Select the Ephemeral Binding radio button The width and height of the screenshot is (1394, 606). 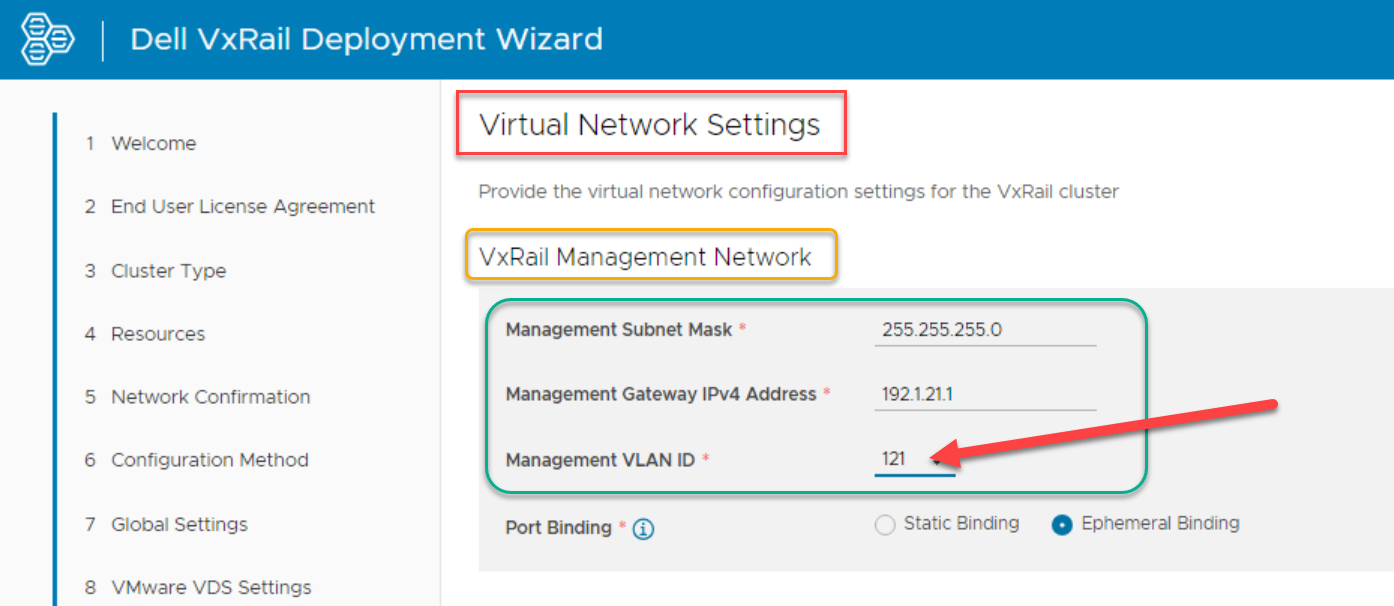(x=1062, y=525)
